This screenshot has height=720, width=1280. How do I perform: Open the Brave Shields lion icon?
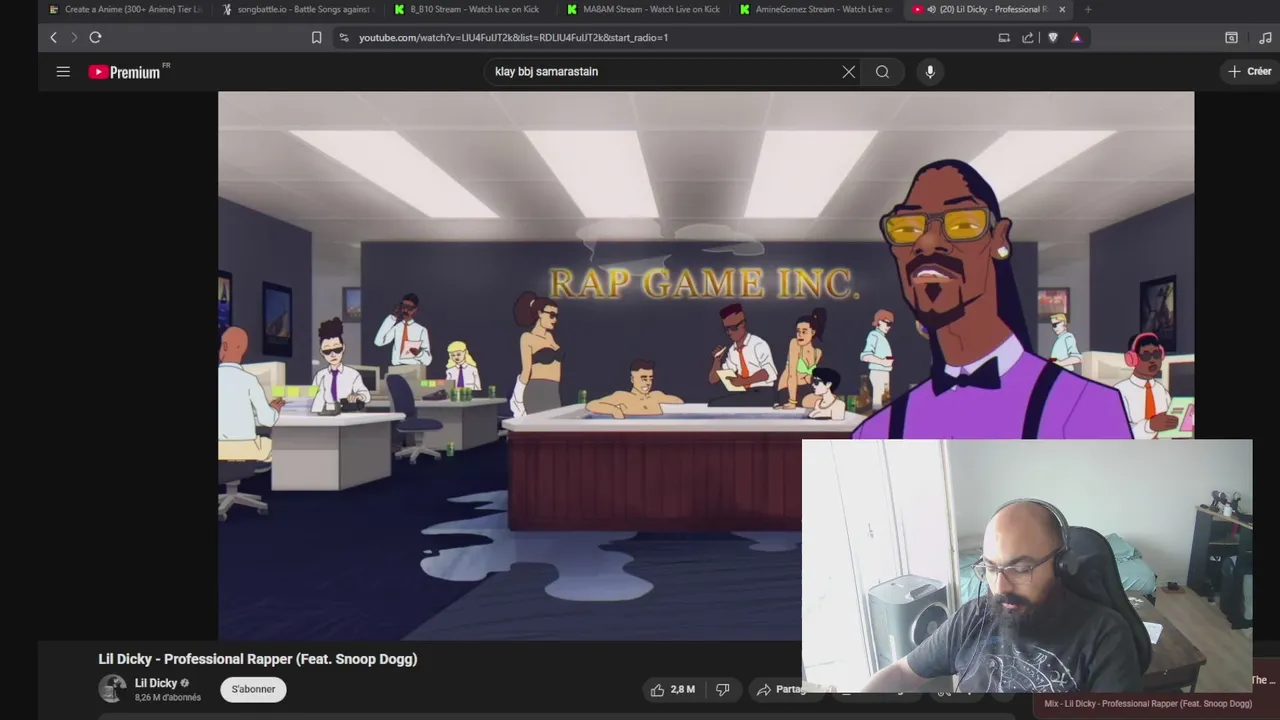[1053, 37]
